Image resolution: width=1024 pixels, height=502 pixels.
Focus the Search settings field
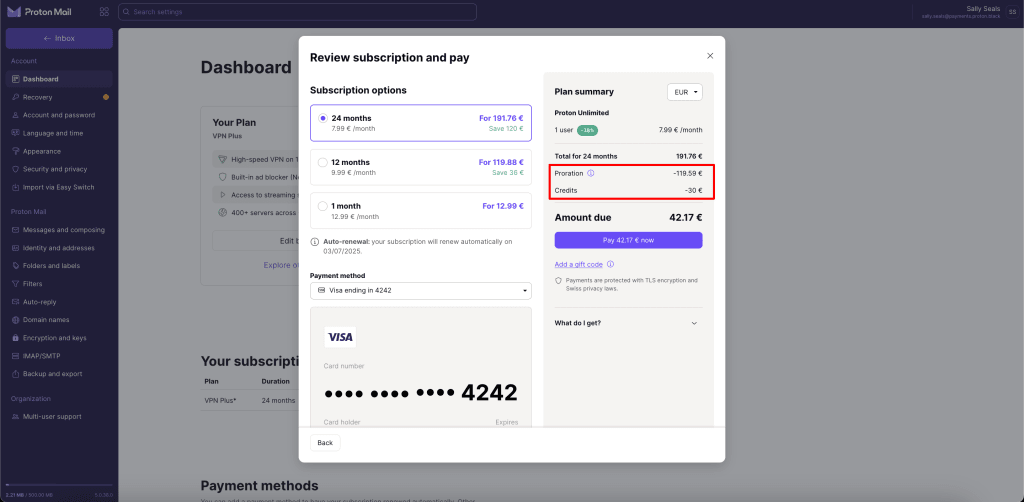[297, 12]
